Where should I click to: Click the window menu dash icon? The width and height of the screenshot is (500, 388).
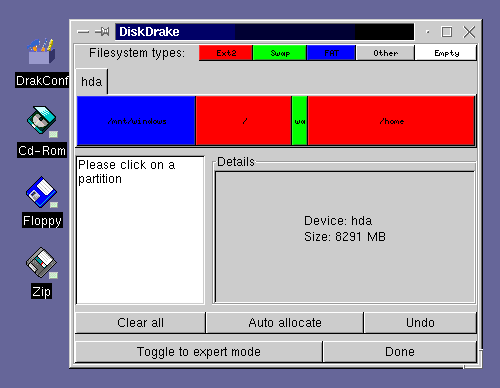click(83, 32)
